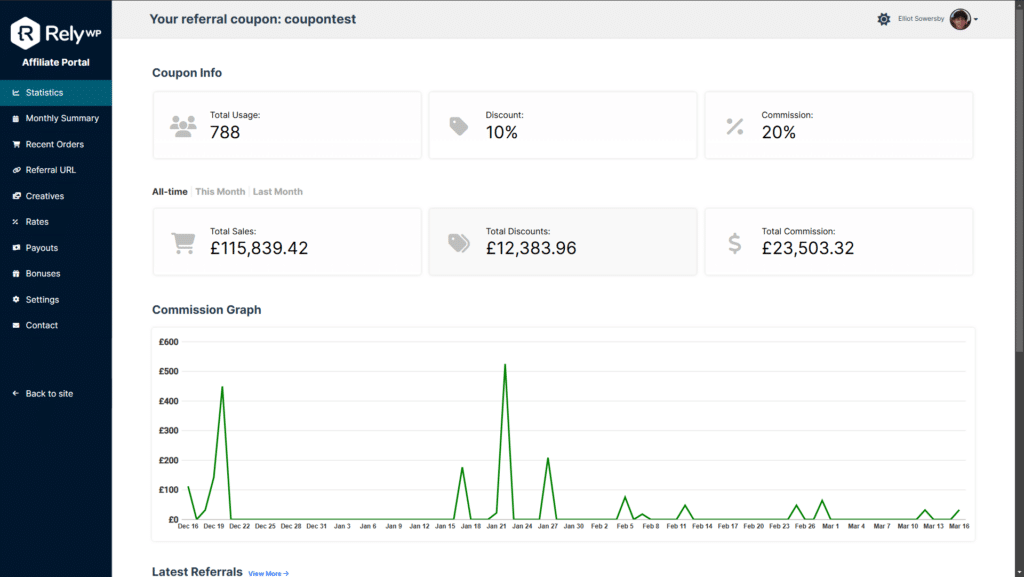This screenshot has height=577, width=1024.
Task: Click the Contact envelope icon
Action: tap(16, 325)
